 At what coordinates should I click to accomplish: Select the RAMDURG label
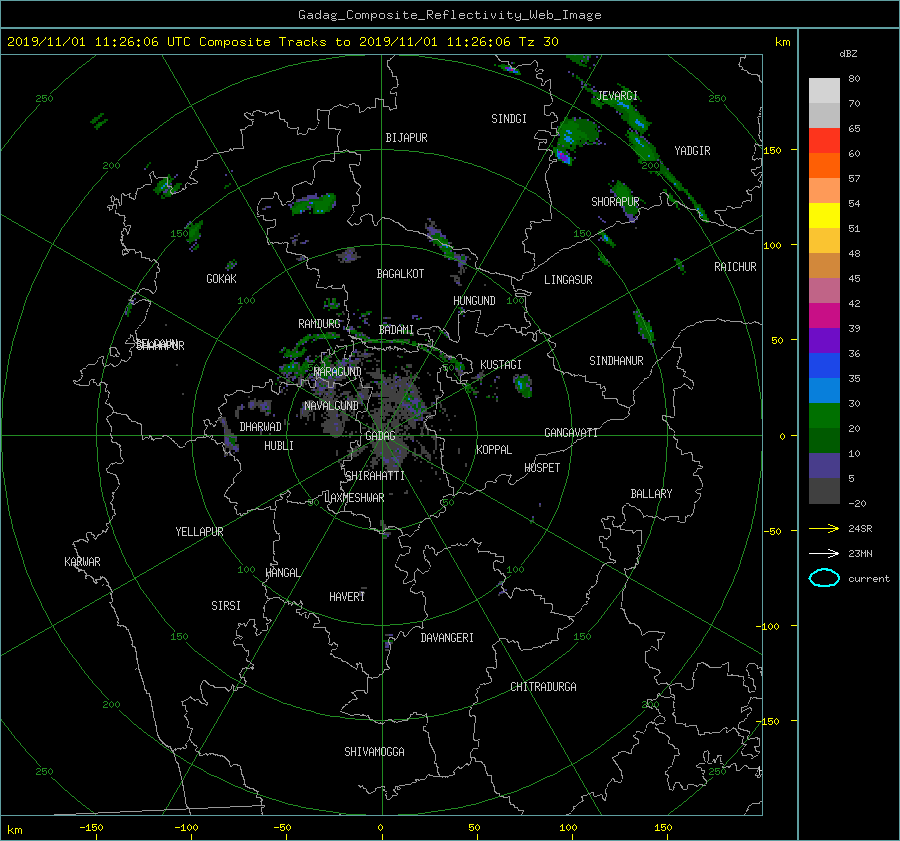319,324
